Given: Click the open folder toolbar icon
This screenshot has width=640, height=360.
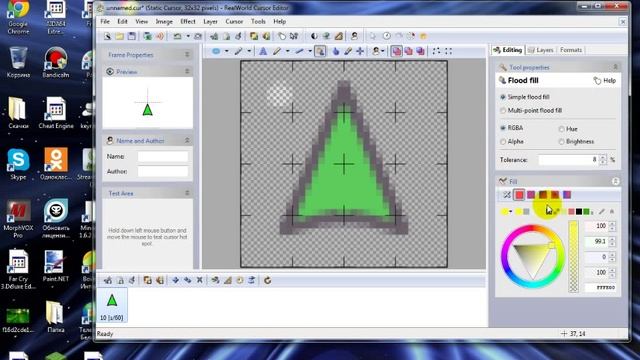Looking at the screenshot, I should [120, 36].
